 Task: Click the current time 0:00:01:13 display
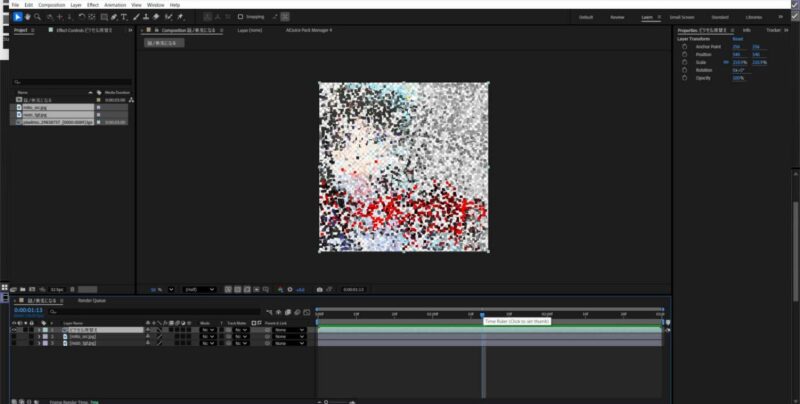click(29, 310)
